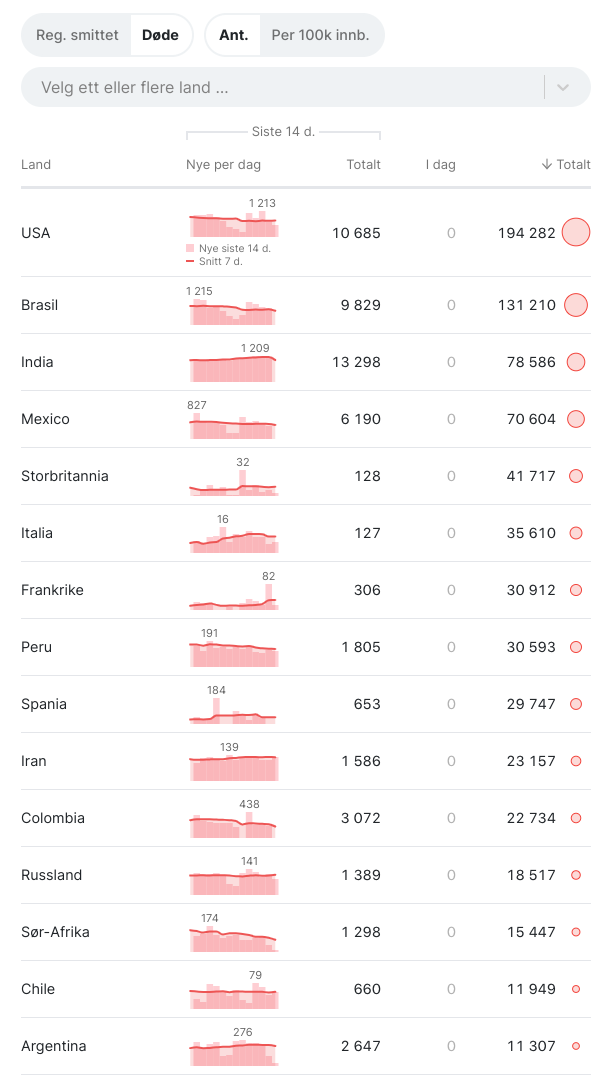Type in the Velg ett eller flere land field
The image size is (602, 1082).
pos(280,87)
